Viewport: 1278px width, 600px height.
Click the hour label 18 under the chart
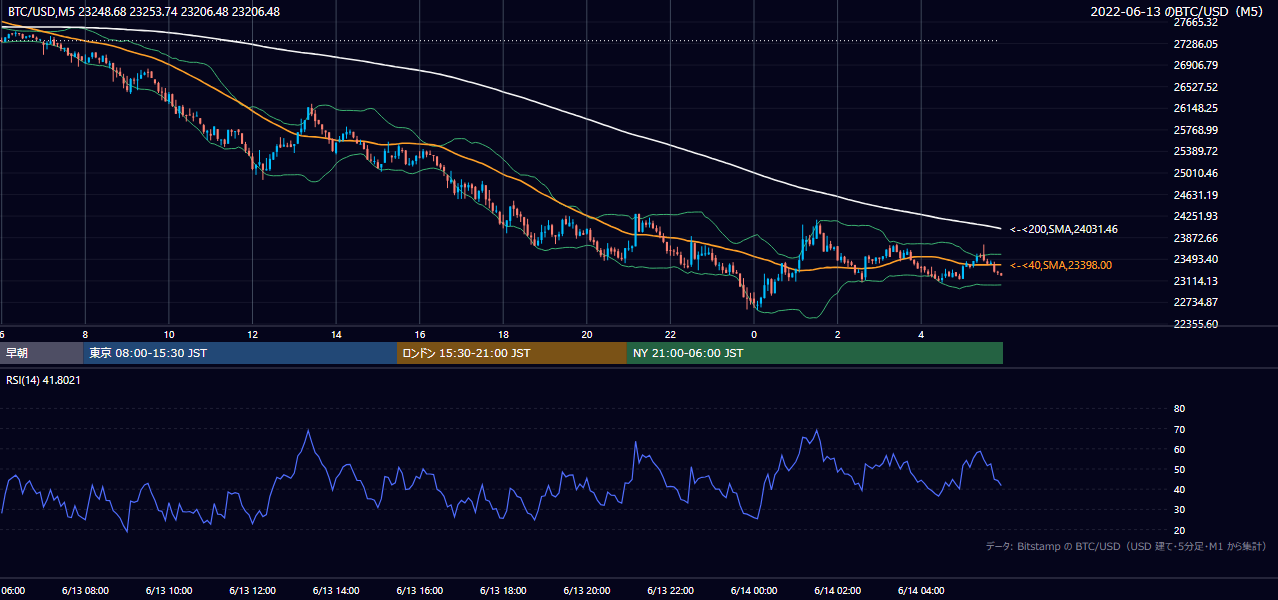pyautogui.click(x=504, y=334)
